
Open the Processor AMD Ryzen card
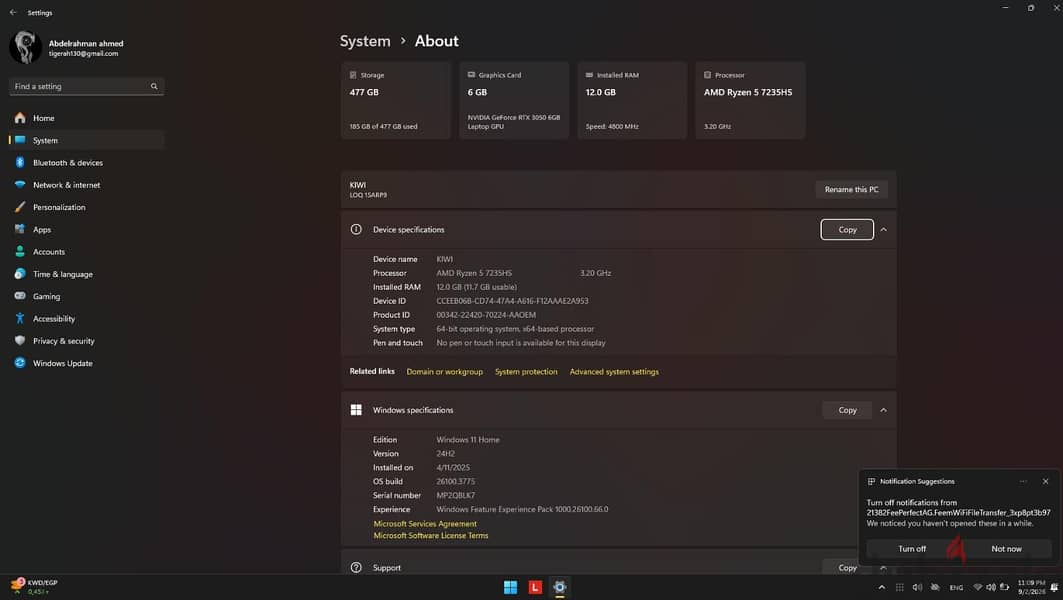[750, 100]
